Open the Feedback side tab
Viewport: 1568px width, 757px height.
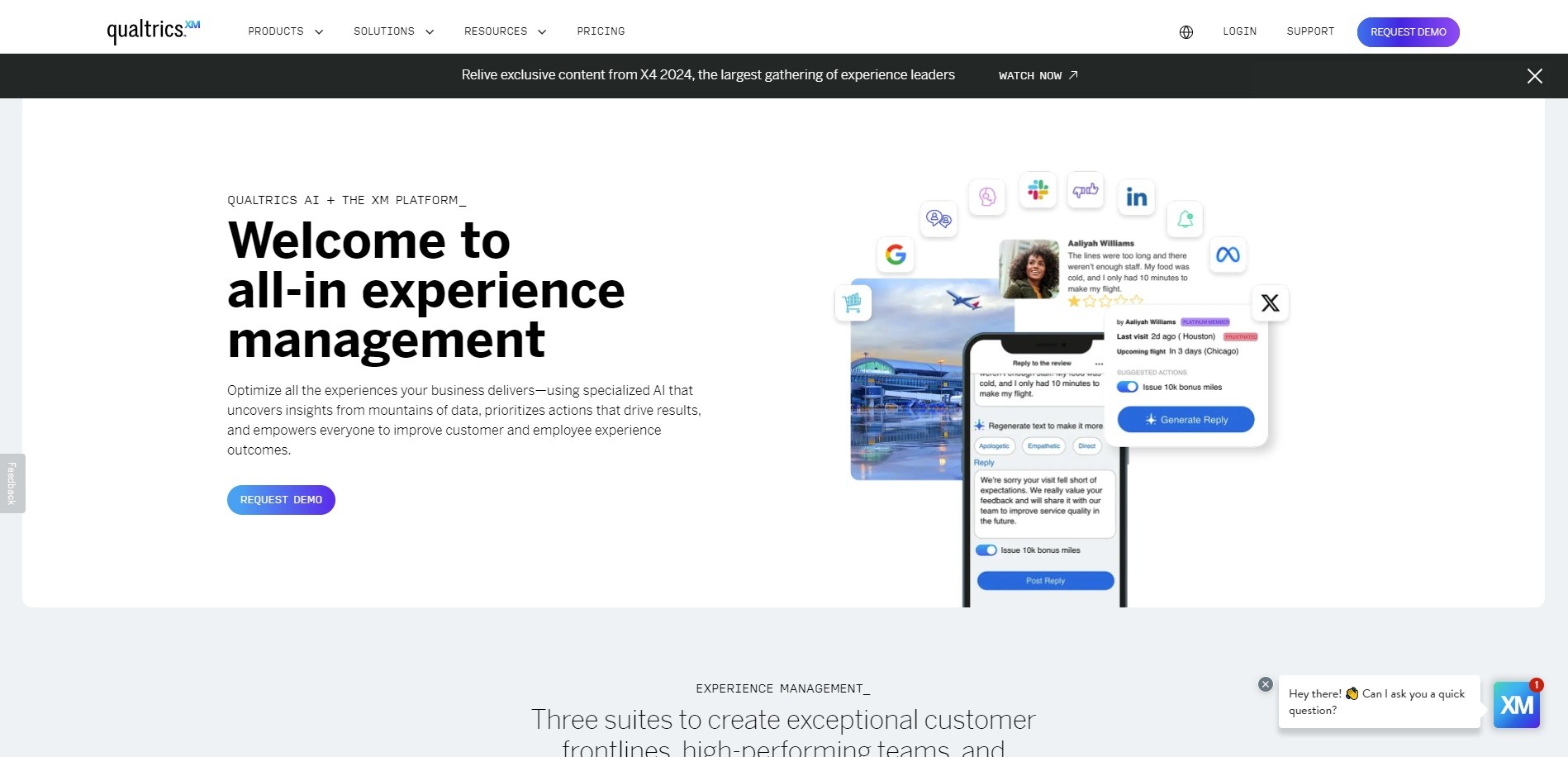click(x=12, y=483)
